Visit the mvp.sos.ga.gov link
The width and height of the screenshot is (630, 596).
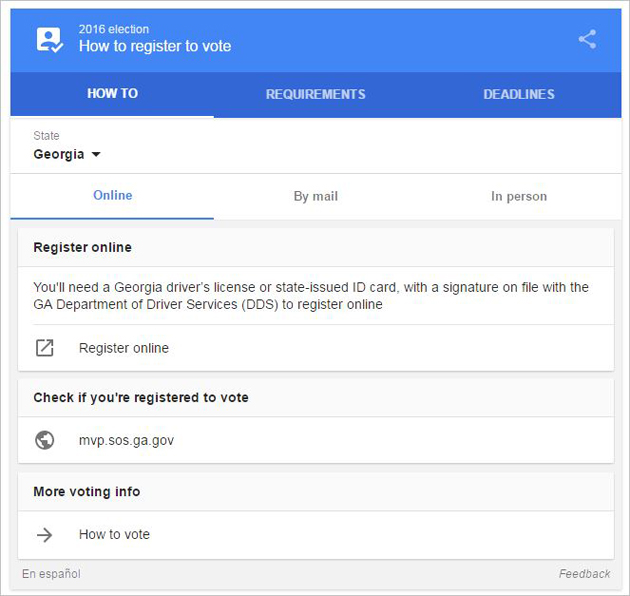(126, 440)
